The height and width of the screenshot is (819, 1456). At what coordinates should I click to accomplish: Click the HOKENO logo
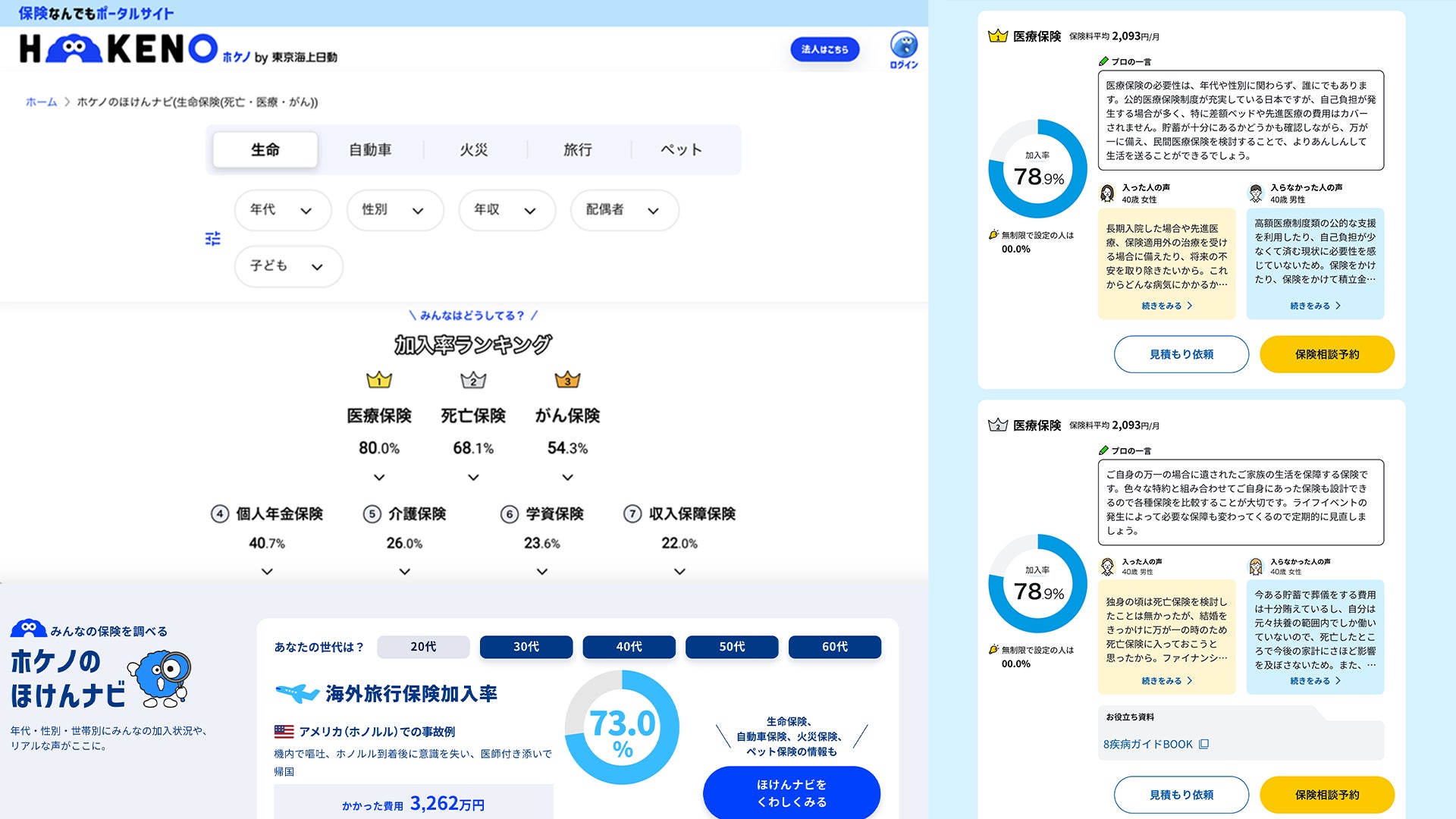click(119, 49)
